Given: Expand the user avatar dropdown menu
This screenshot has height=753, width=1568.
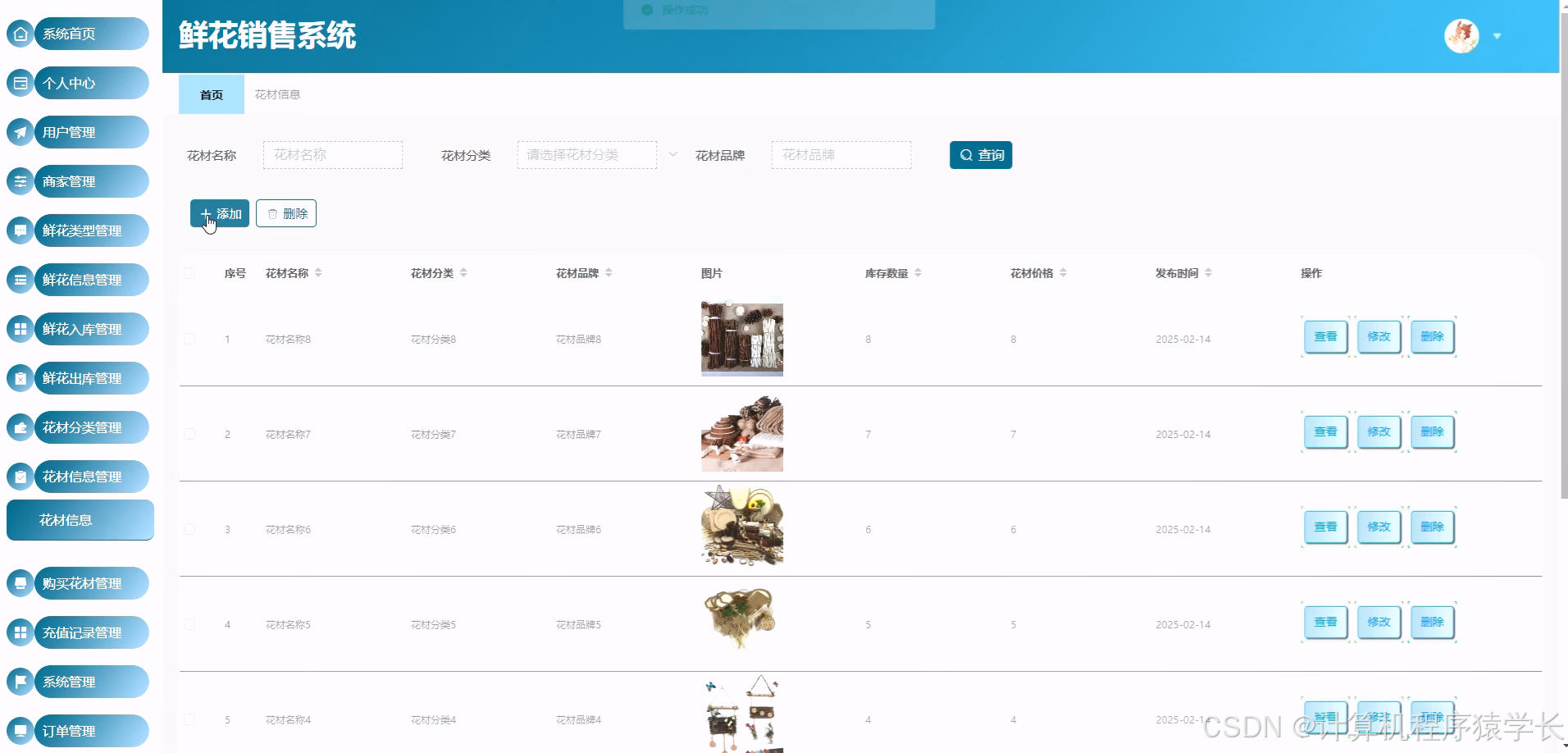Looking at the screenshot, I should click(x=1497, y=36).
